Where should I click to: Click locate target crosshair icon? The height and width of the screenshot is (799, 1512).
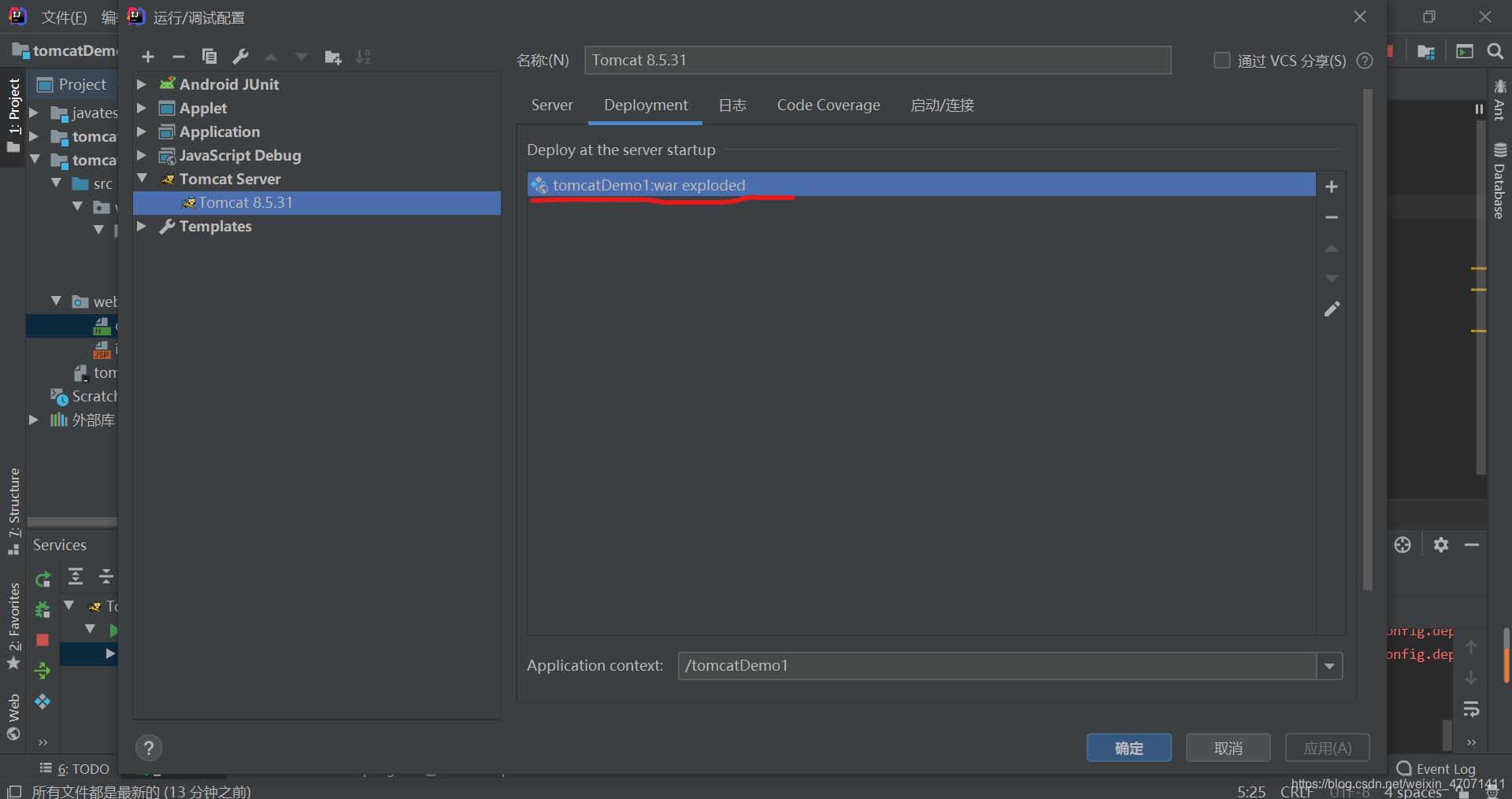coord(1403,545)
